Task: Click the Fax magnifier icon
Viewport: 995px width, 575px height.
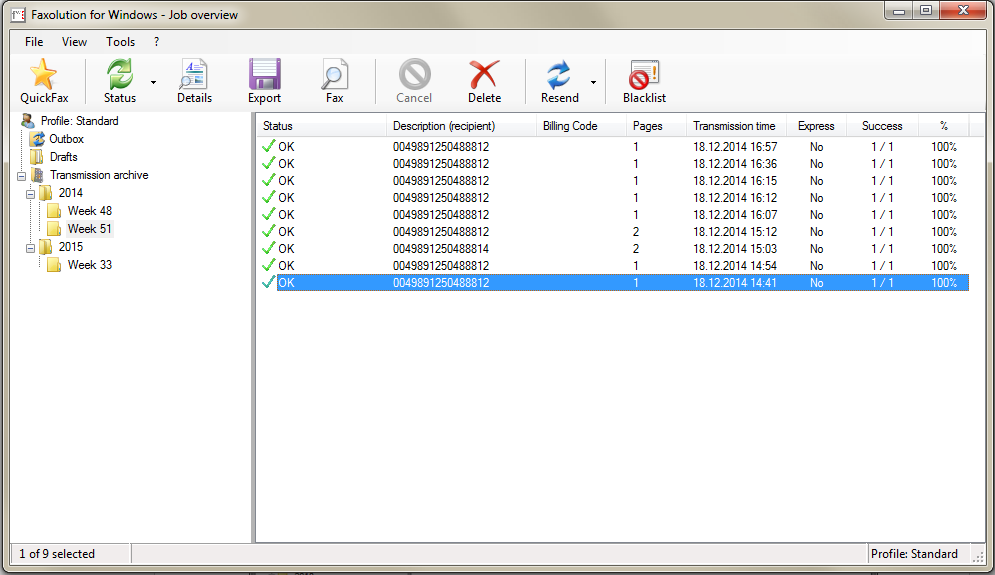Action: pyautogui.click(x=334, y=75)
